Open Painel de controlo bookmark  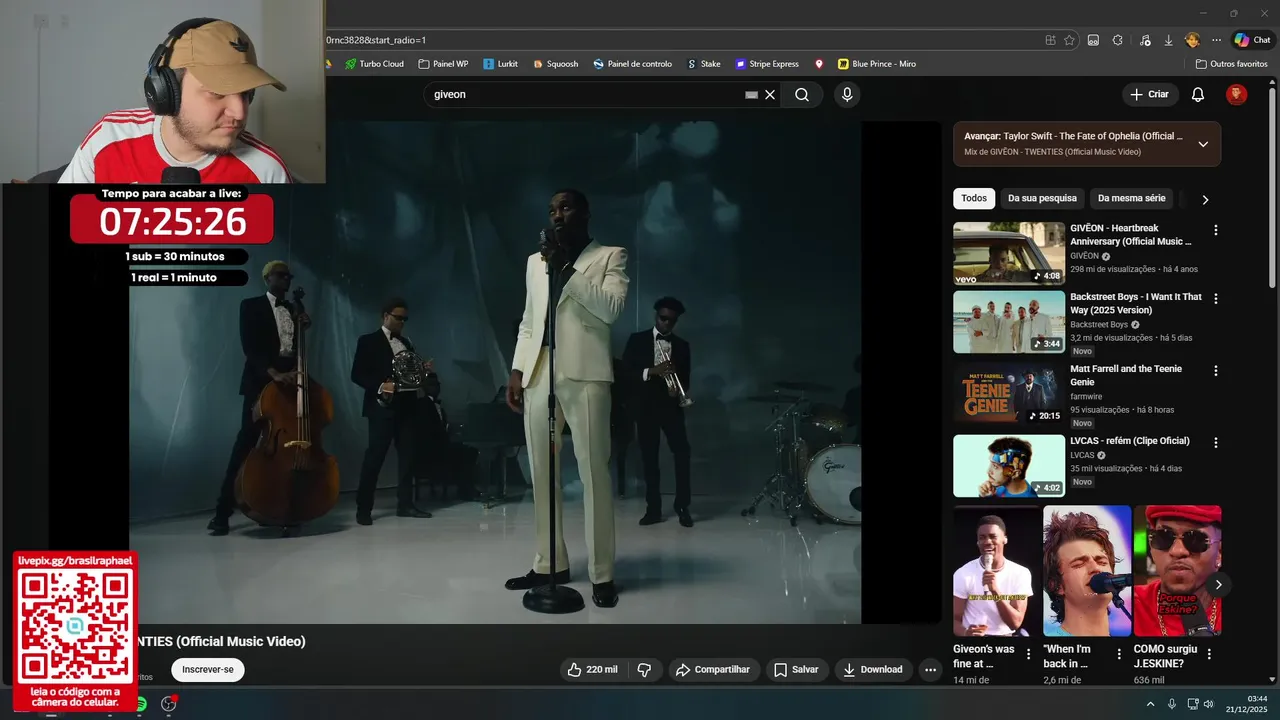pyautogui.click(x=632, y=64)
